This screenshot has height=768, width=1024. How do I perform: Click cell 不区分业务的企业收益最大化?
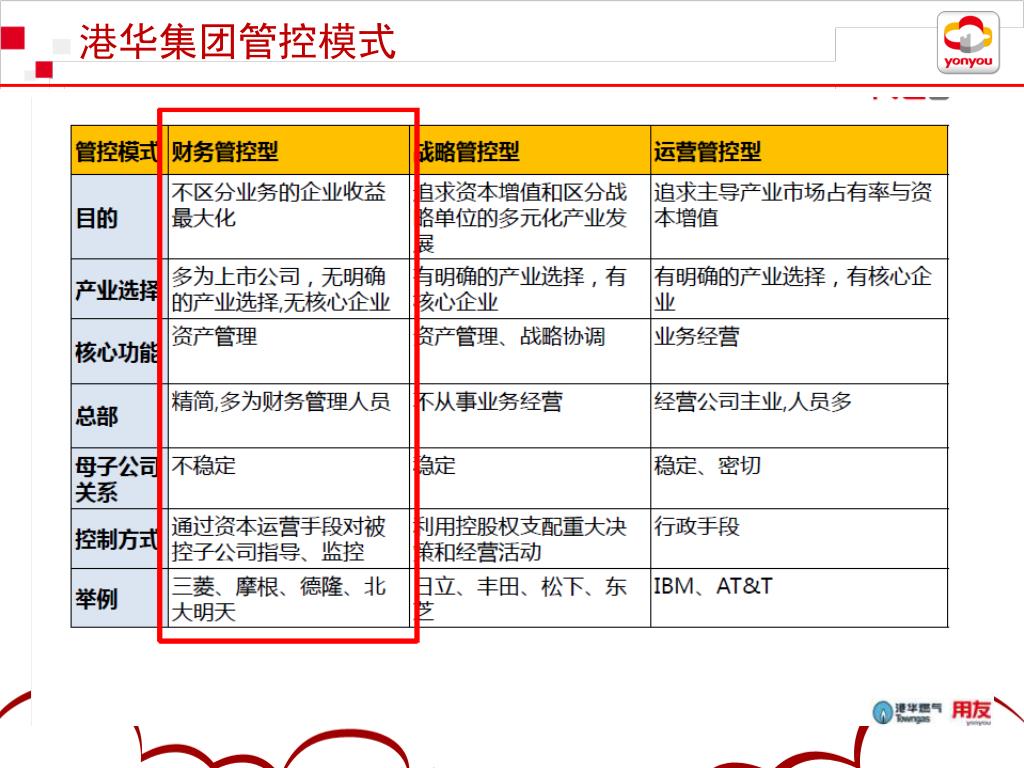tap(289, 217)
